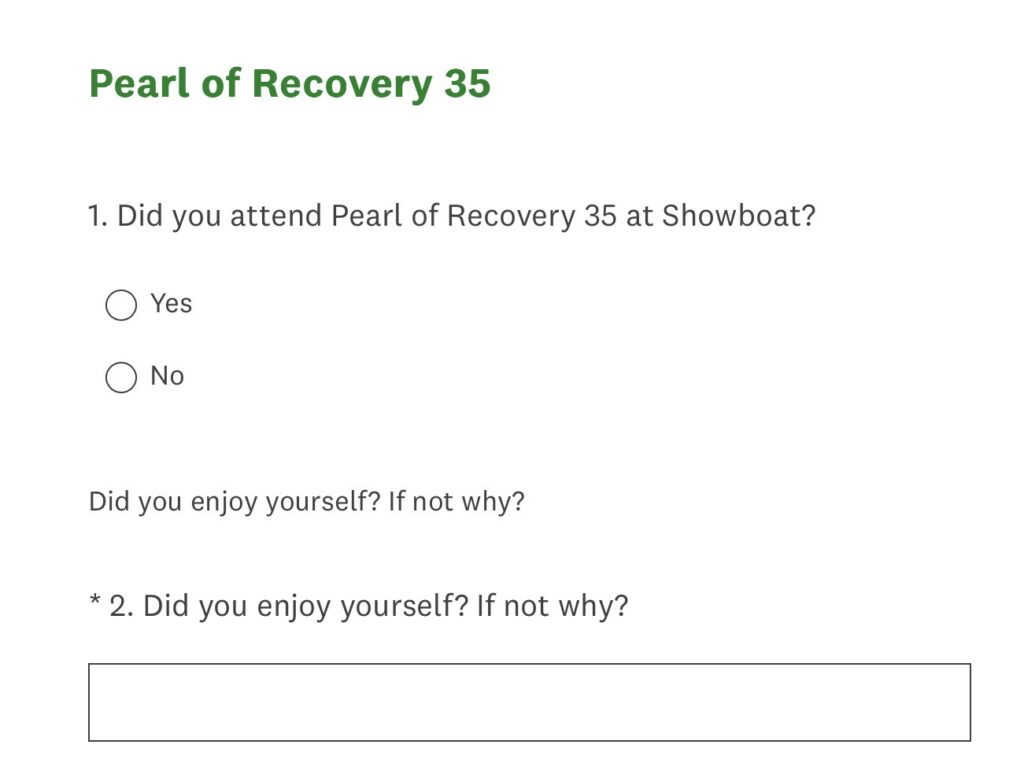This screenshot has width=1024, height=774.
Task: Click the "2." number label of second question
Action: (x=121, y=606)
